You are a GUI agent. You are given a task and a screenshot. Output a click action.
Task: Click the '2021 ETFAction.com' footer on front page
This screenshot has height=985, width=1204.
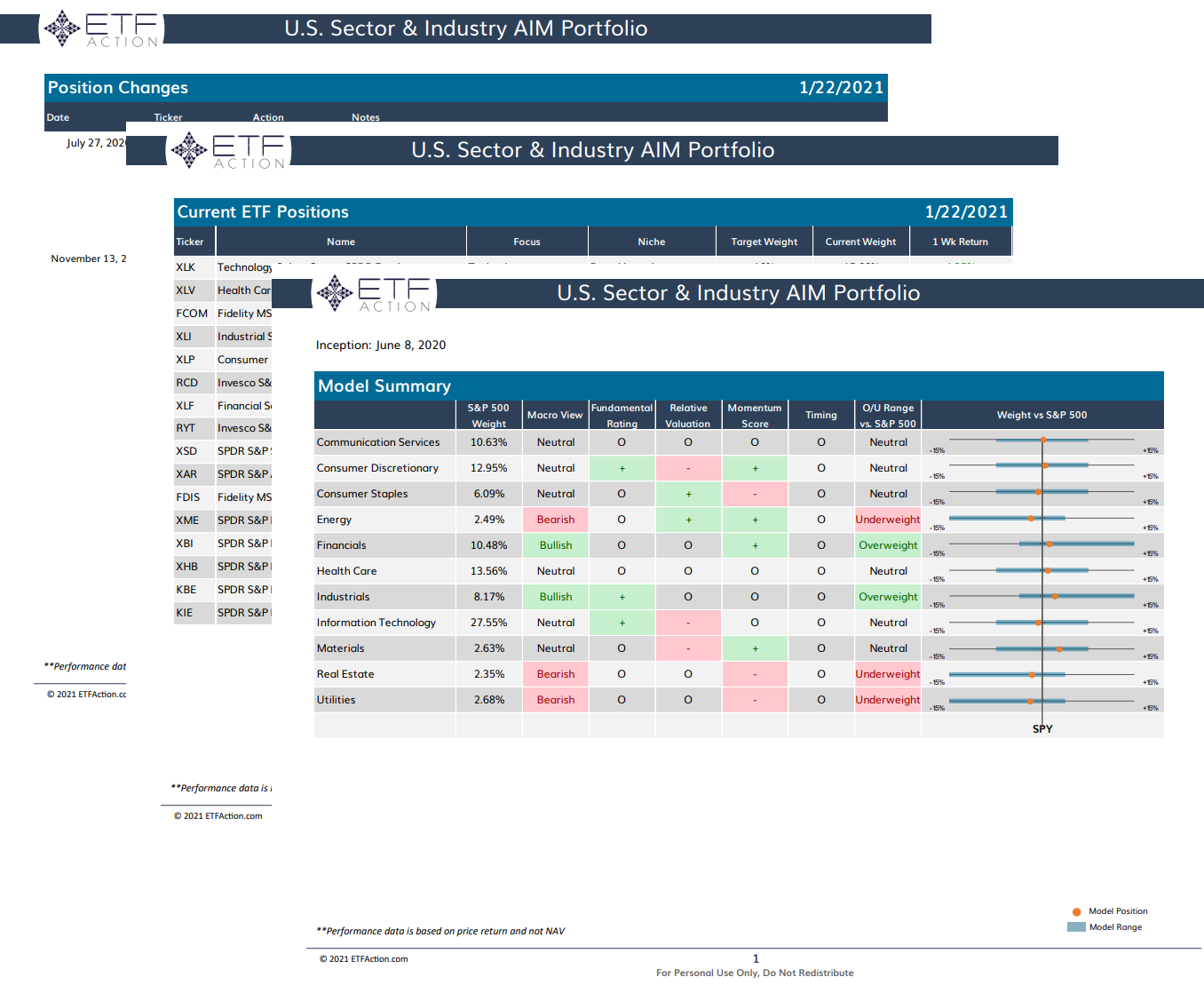[x=364, y=959]
